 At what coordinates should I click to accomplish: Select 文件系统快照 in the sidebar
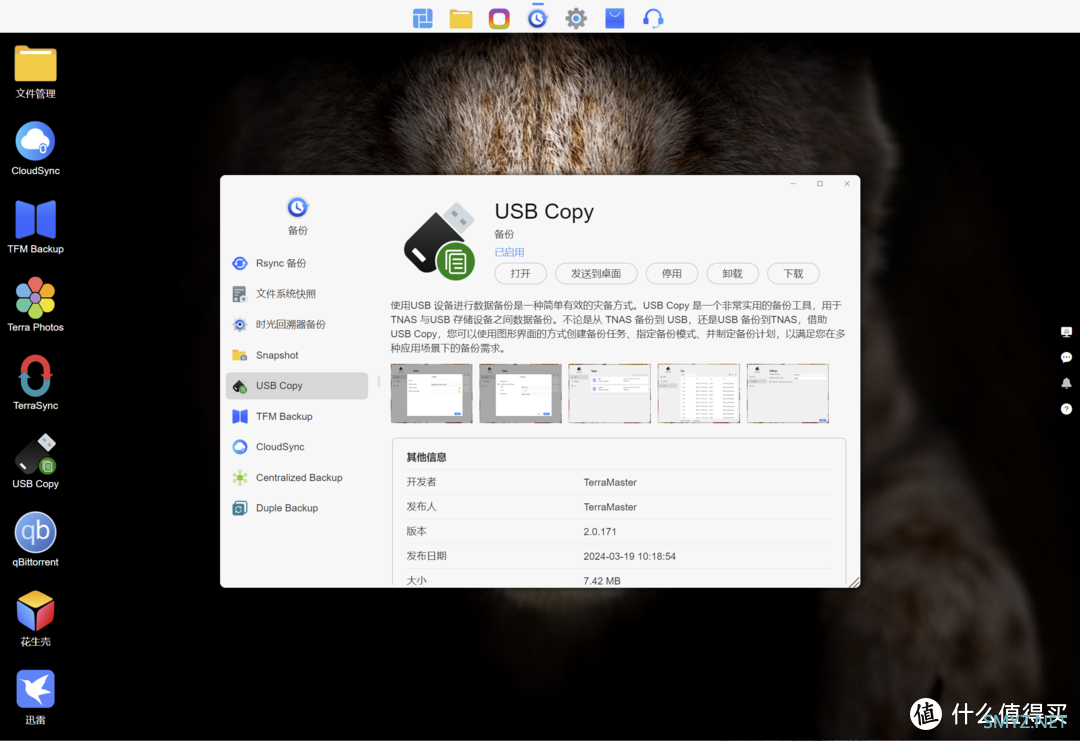coord(297,294)
